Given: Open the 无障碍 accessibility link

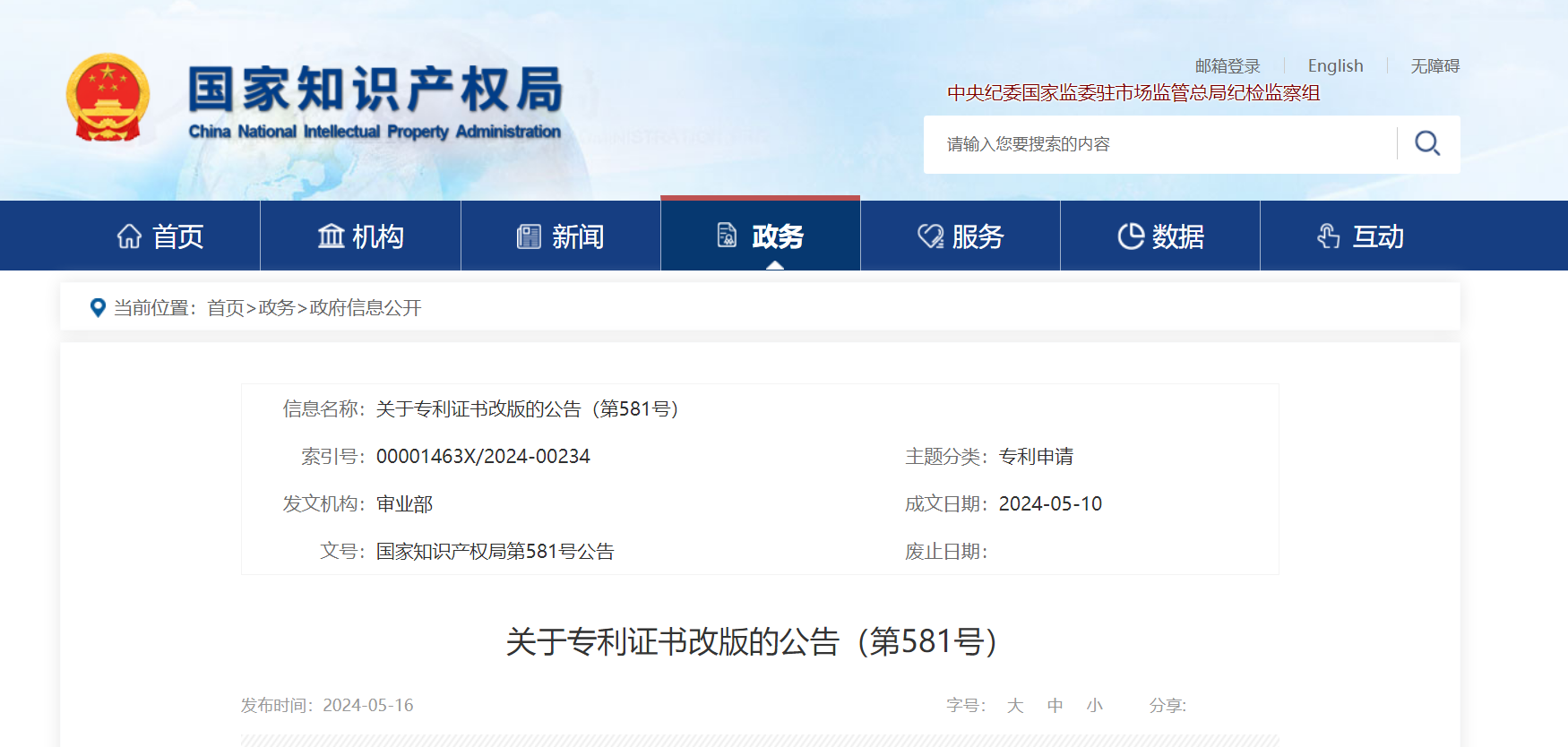Looking at the screenshot, I should [1434, 66].
